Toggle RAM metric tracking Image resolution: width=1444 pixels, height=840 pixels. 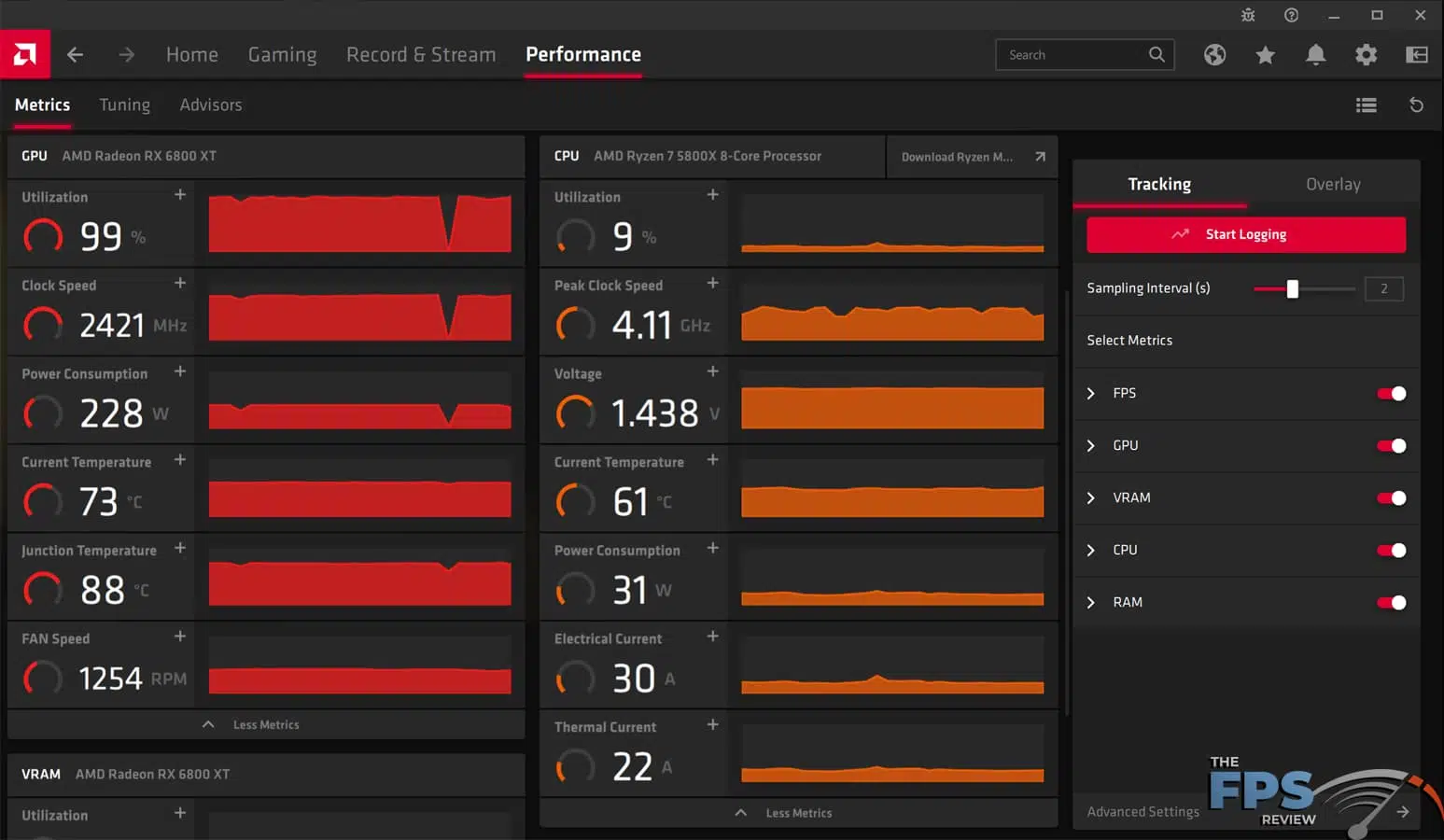(x=1391, y=603)
